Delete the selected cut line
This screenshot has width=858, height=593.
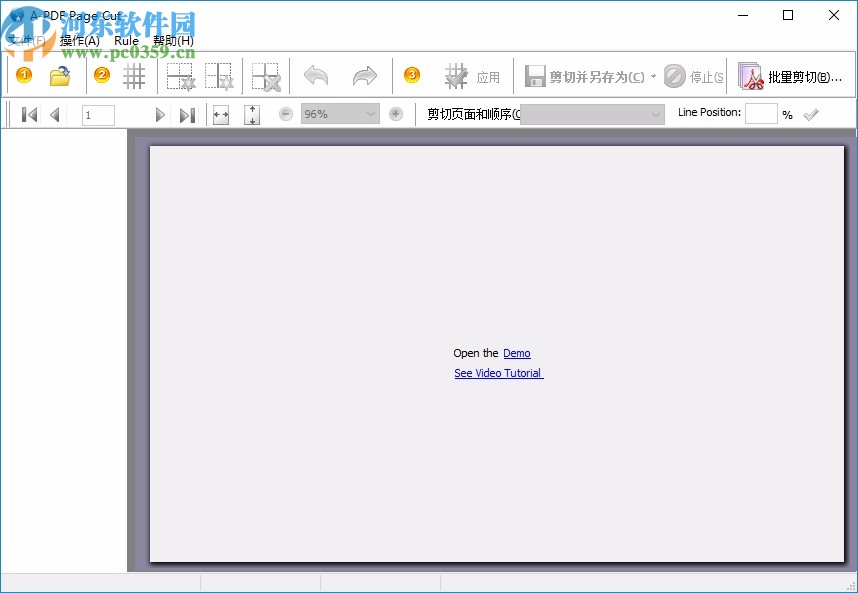(x=265, y=75)
